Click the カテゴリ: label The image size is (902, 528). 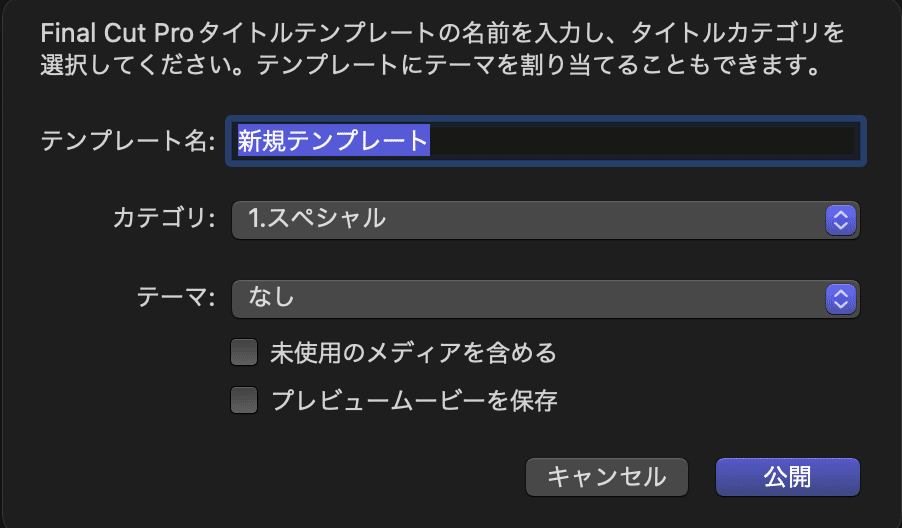point(164,219)
